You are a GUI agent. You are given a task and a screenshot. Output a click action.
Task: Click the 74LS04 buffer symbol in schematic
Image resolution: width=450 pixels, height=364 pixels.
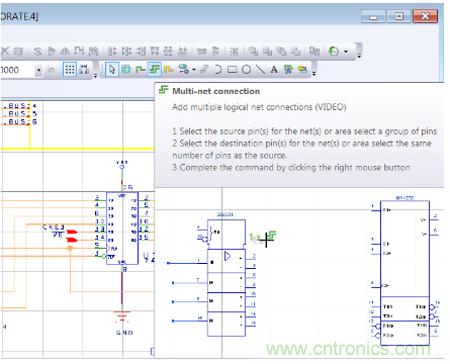click(227, 257)
